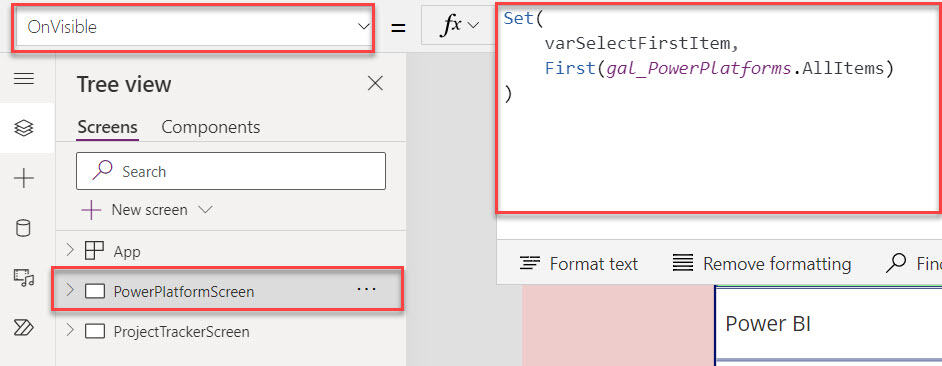
Task: Click Remove formatting button
Action: [x=761, y=264]
